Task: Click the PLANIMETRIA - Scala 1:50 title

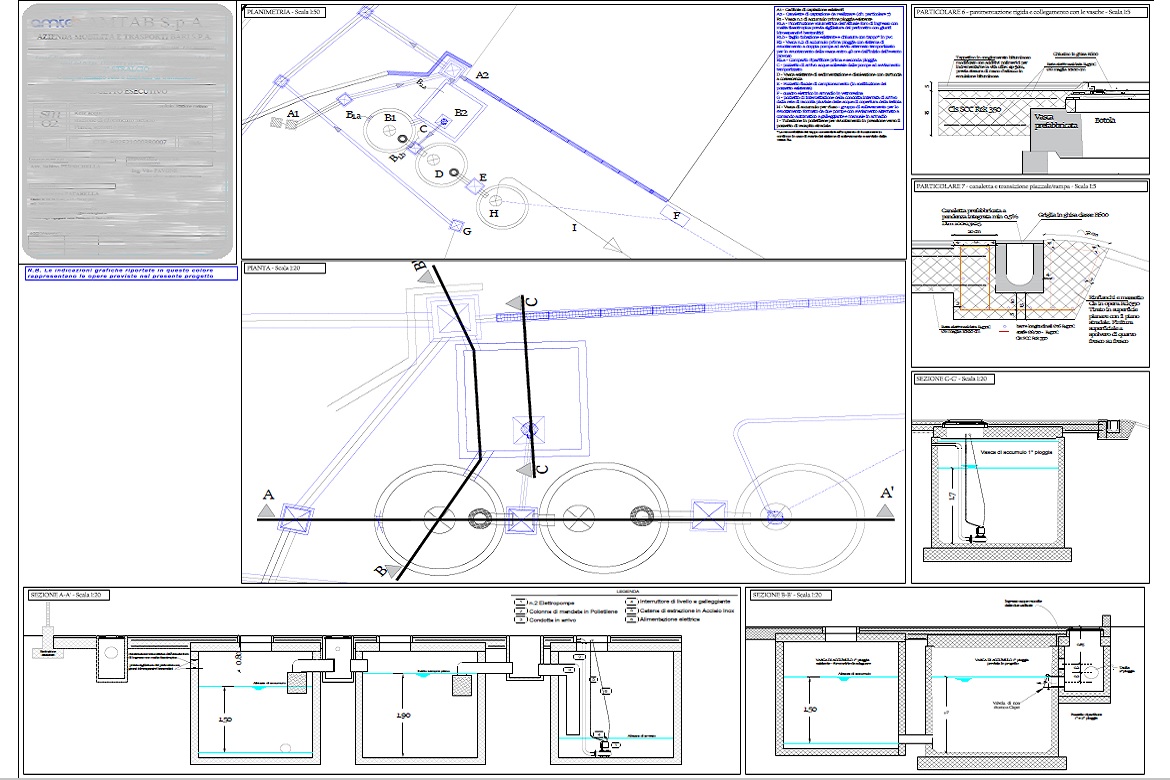Action: click(284, 9)
